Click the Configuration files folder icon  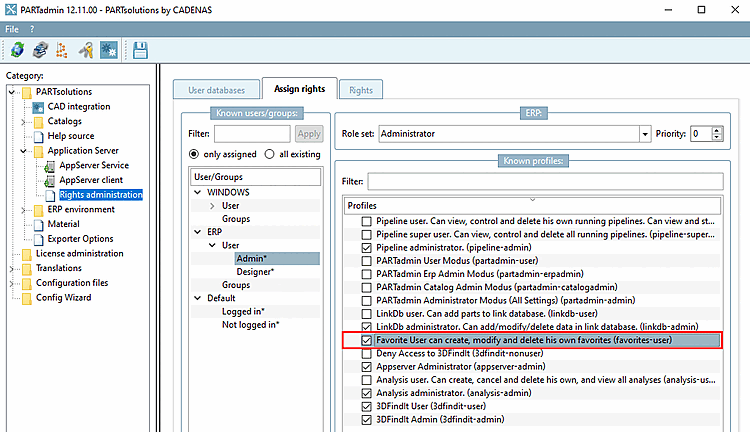(x=27, y=284)
